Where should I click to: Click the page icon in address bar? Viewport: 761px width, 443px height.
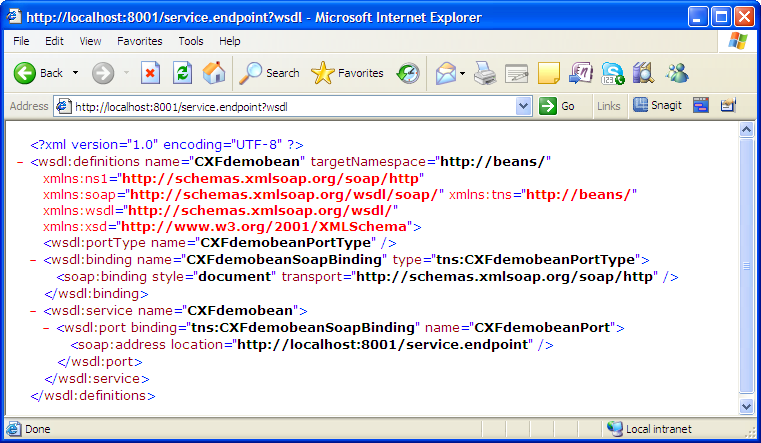64,106
